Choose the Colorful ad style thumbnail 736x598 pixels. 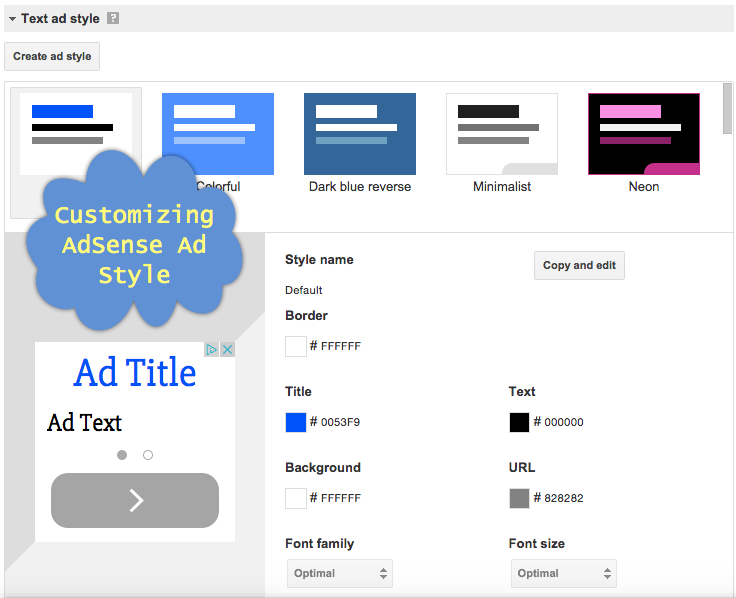tap(218, 134)
